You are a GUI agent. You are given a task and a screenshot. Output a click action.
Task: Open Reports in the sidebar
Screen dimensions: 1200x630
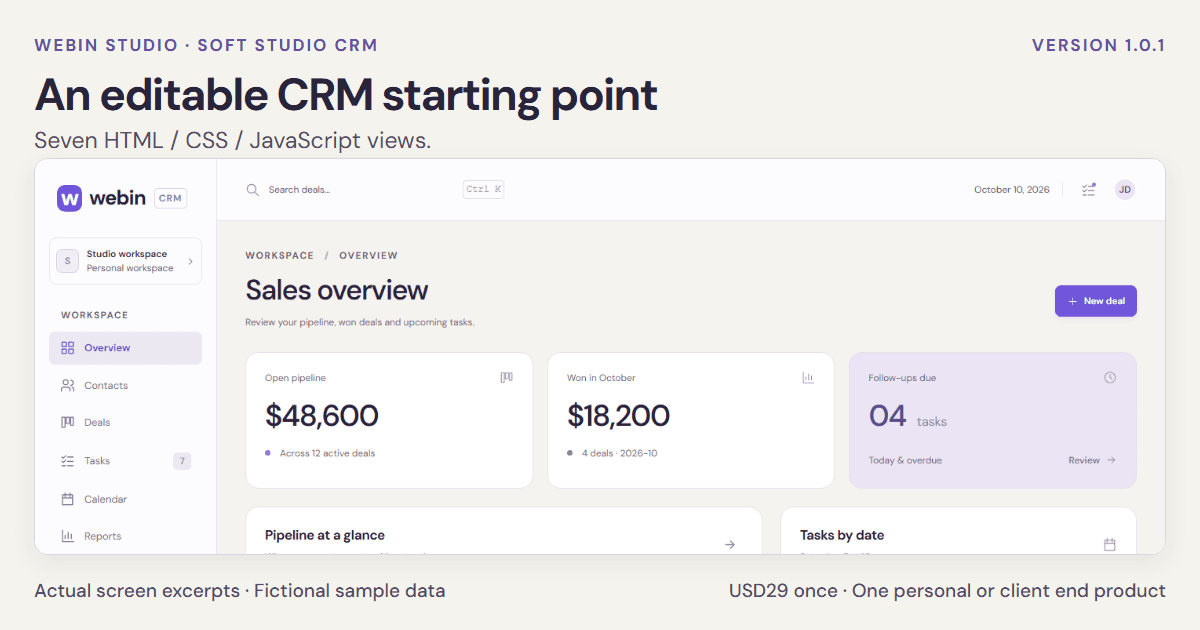[x=125, y=536]
